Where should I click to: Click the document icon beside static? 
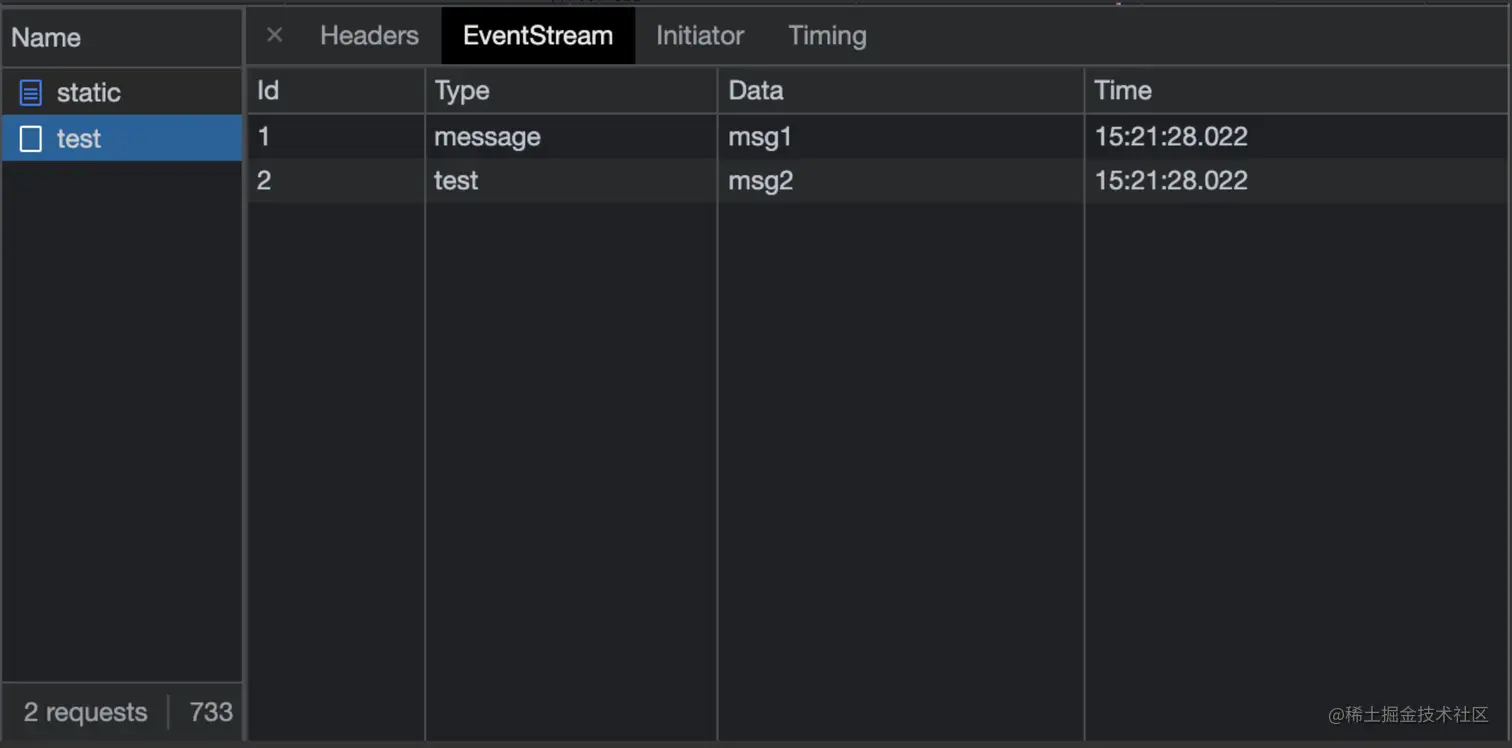[x=31, y=93]
